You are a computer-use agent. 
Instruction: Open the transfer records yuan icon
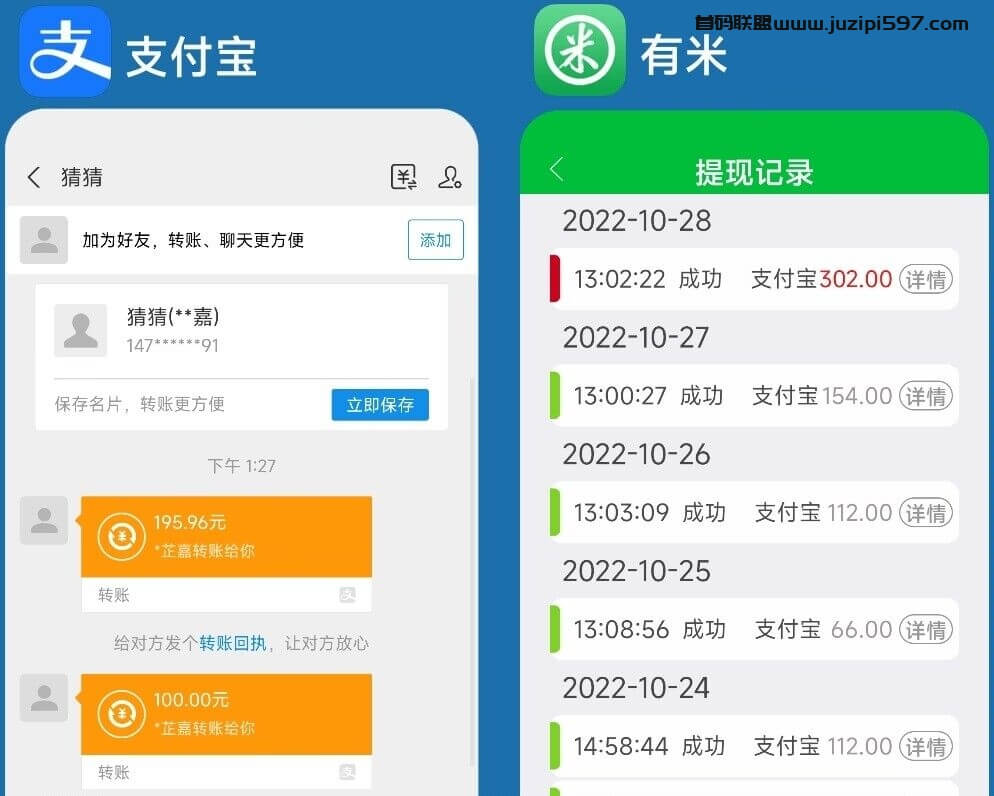[x=403, y=177]
